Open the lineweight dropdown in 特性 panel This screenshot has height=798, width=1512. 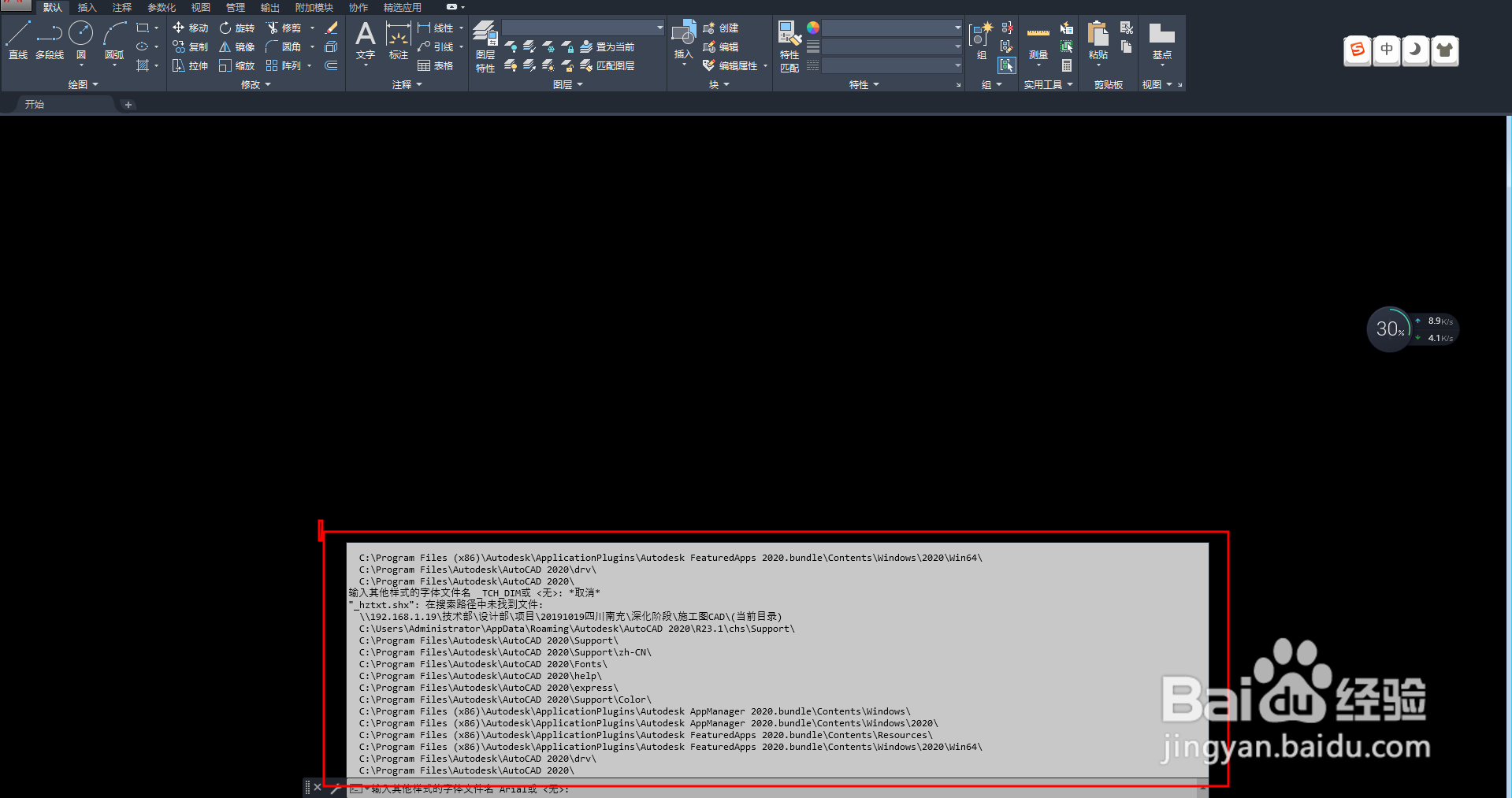click(892, 46)
